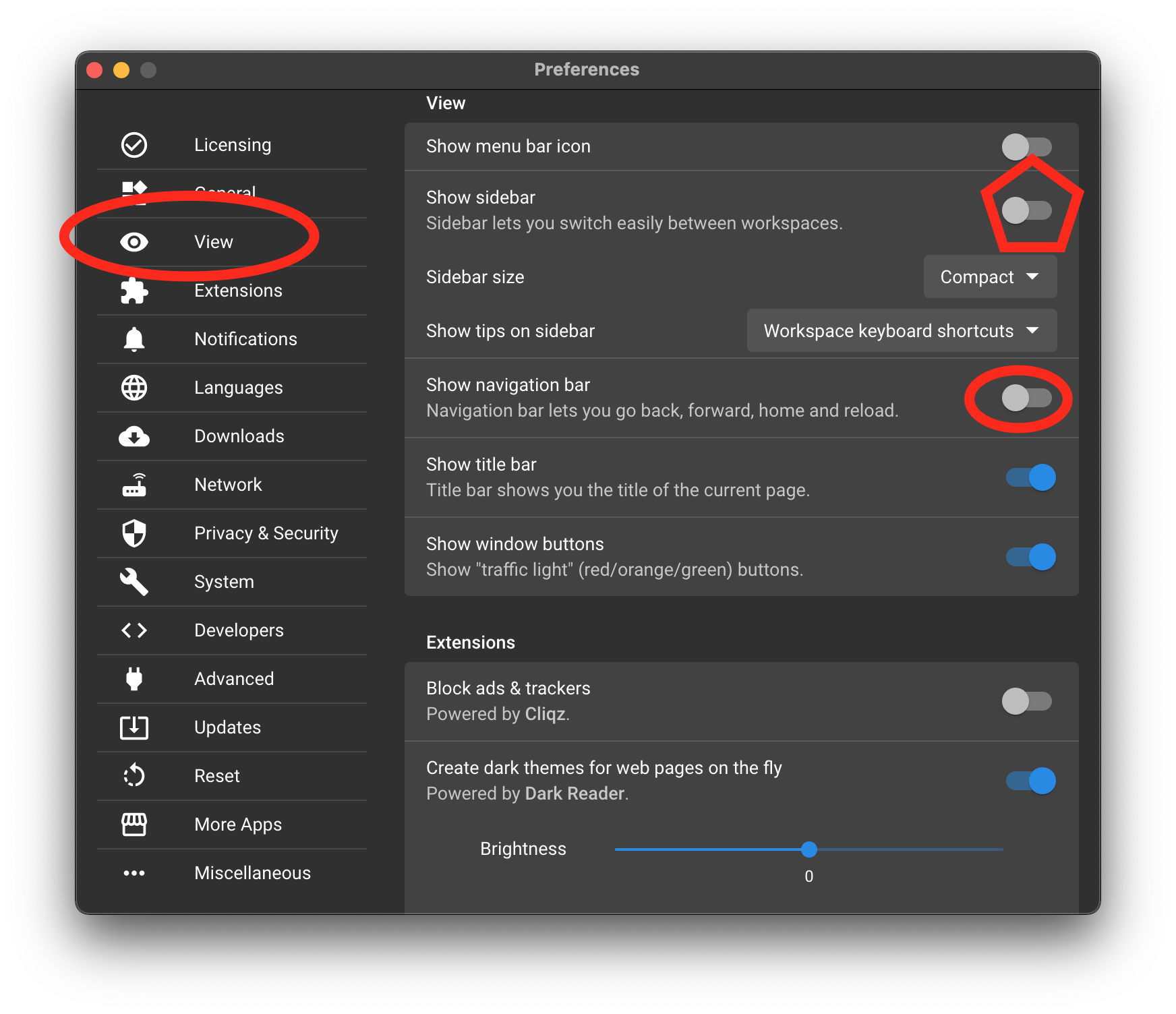Click the Developers code brackets icon
This screenshot has height=1014, width=1176.
click(134, 630)
